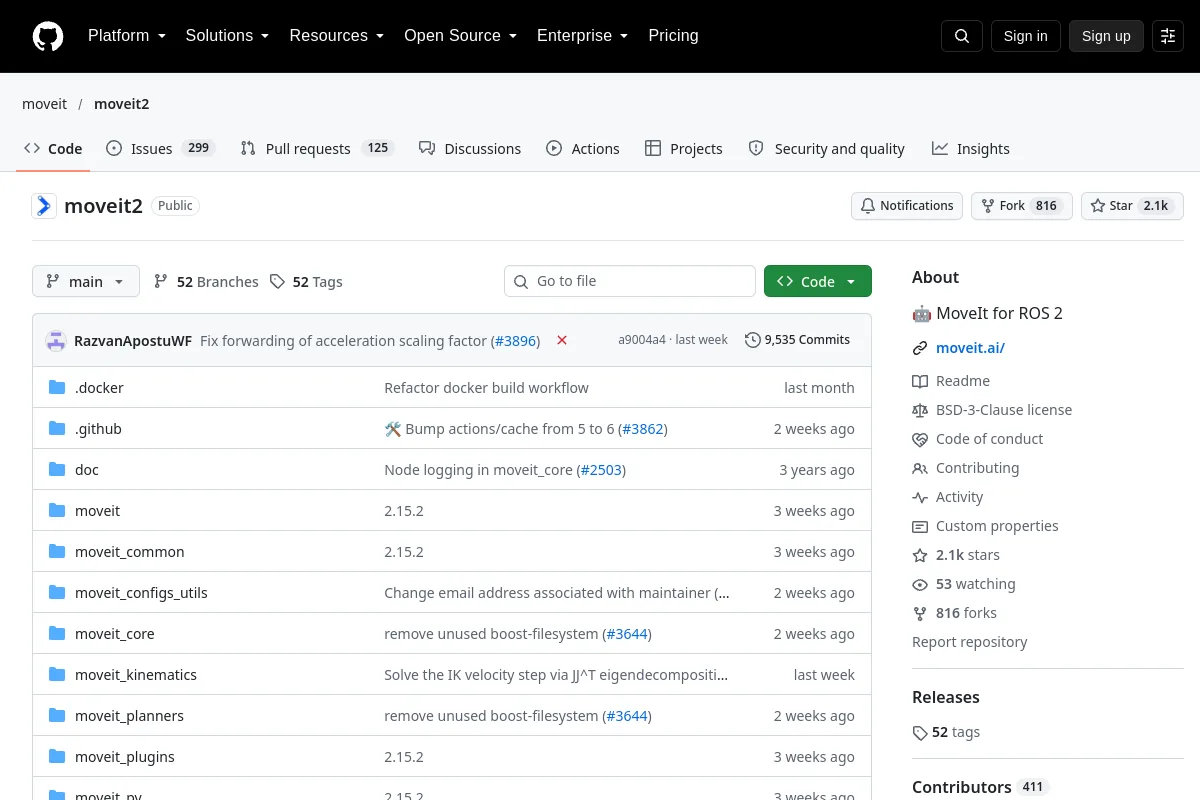Click the Pricing nav link
The width and height of the screenshot is (1200, 800).
coord(673,35)
